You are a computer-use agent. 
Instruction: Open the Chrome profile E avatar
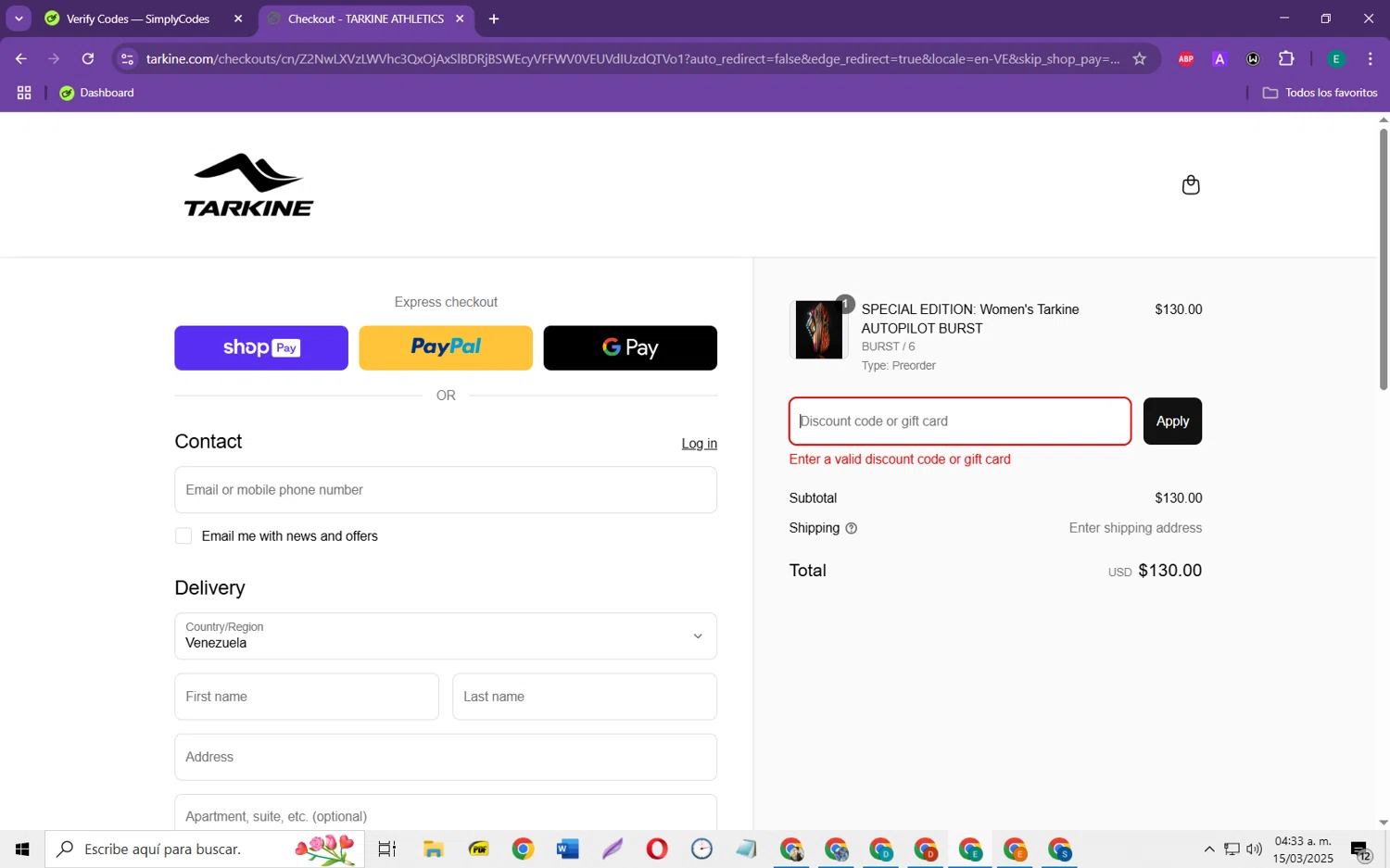pos(1336,58)
